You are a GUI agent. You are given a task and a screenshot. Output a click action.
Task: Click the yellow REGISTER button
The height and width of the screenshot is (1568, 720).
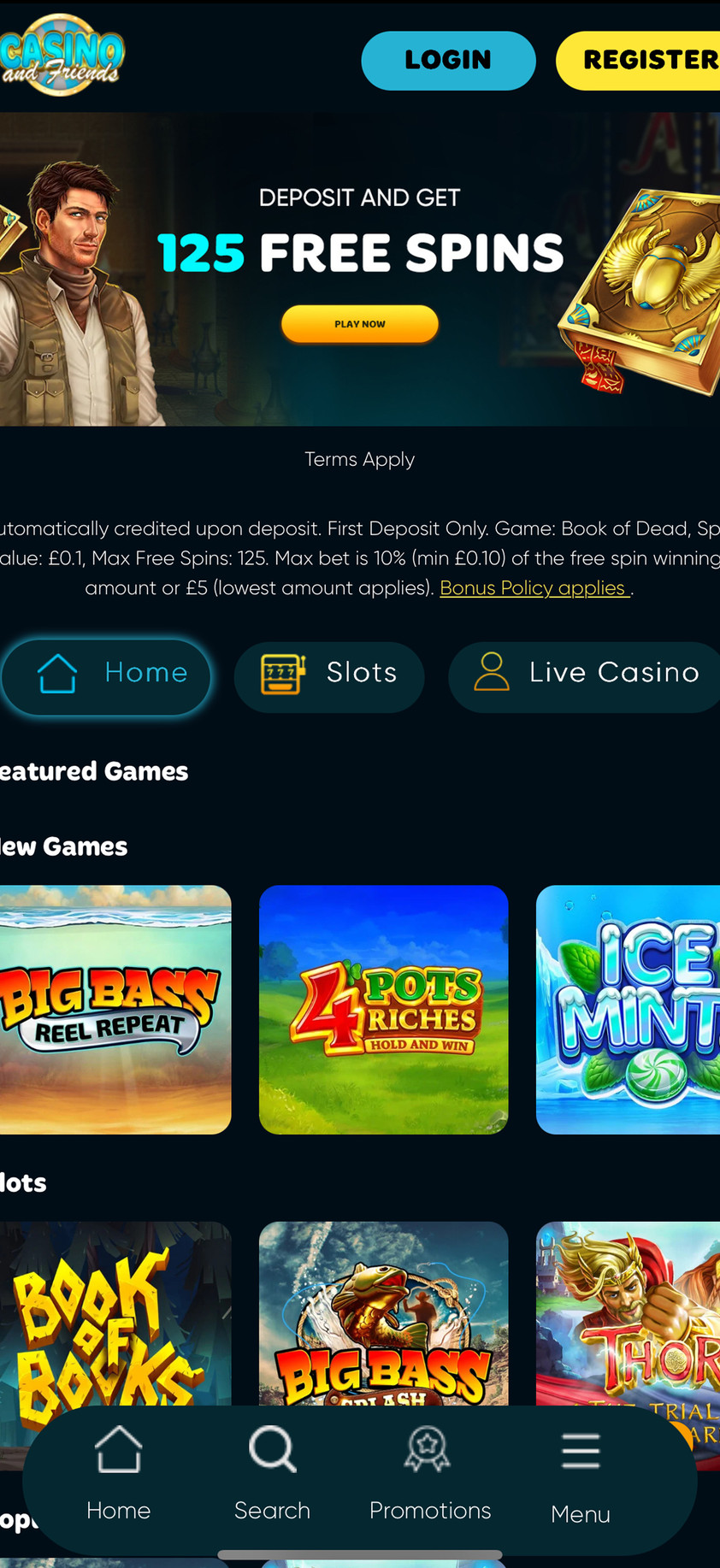pos(638,60)
